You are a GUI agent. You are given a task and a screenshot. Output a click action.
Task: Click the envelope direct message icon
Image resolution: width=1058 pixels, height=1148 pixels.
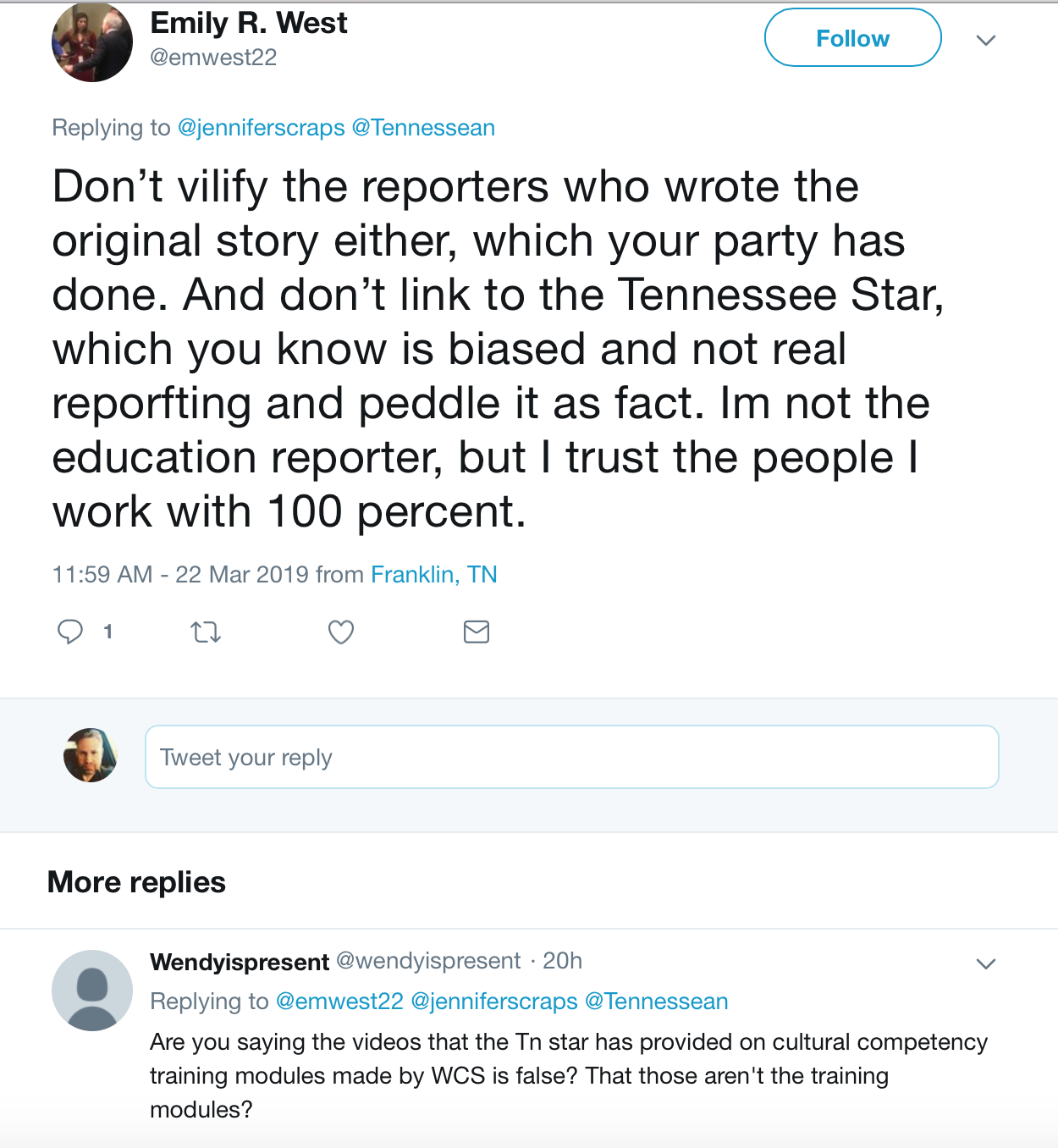coord(477,632)
